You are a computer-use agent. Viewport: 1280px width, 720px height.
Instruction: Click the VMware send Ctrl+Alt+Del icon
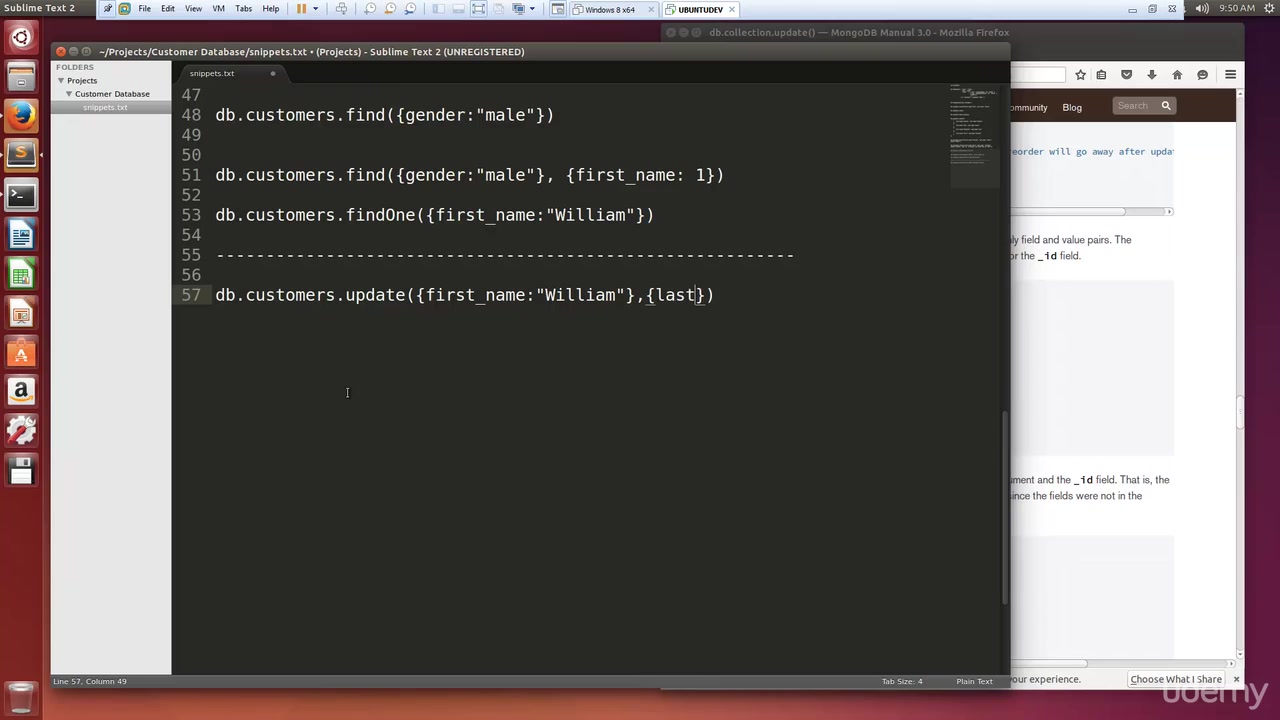tap(341, 9)
